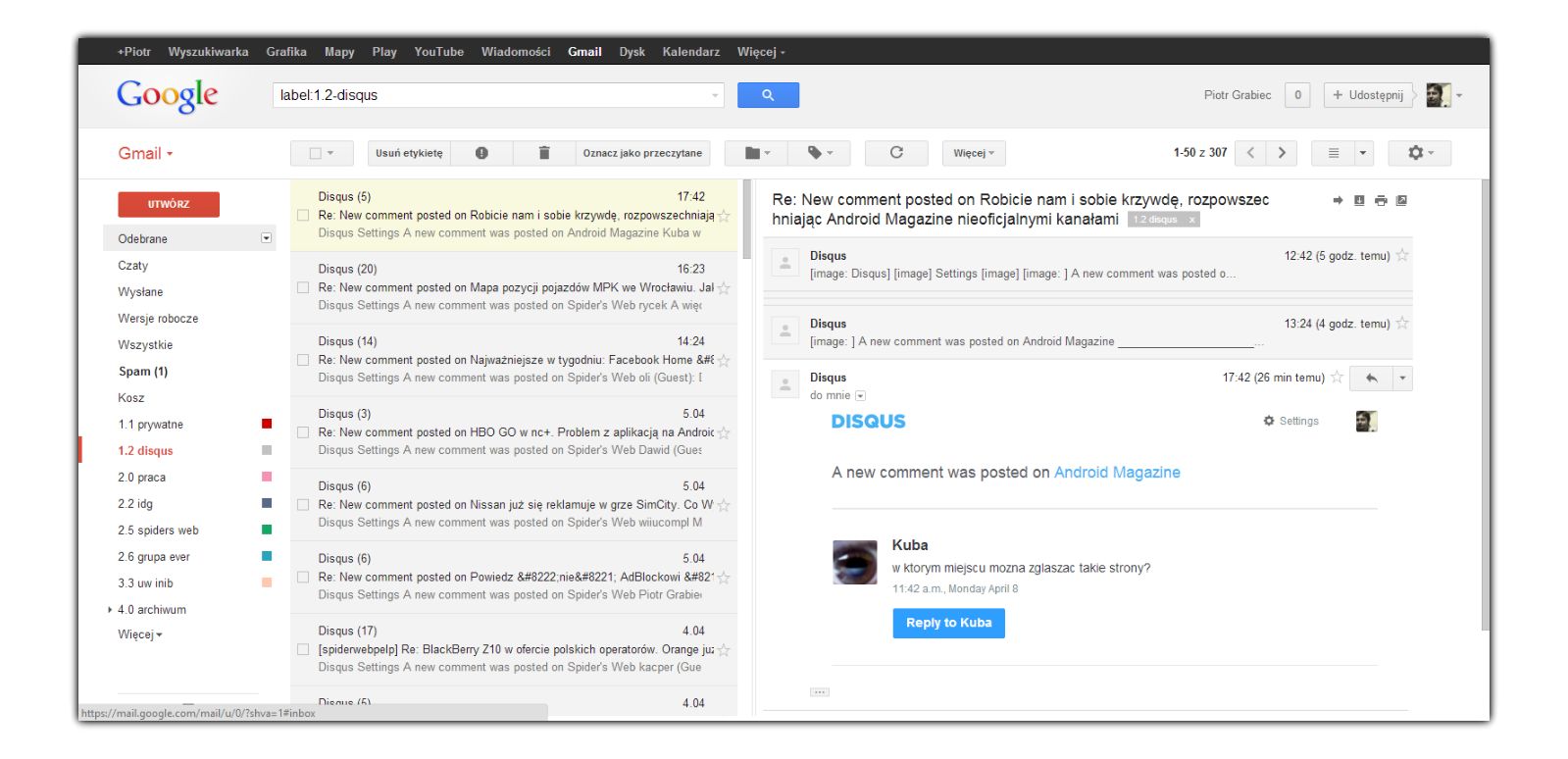Screen dimensions: 1568x759
Task: Open conversation in new window icon
Action: pyautogui.click(x=1401, y=200)
